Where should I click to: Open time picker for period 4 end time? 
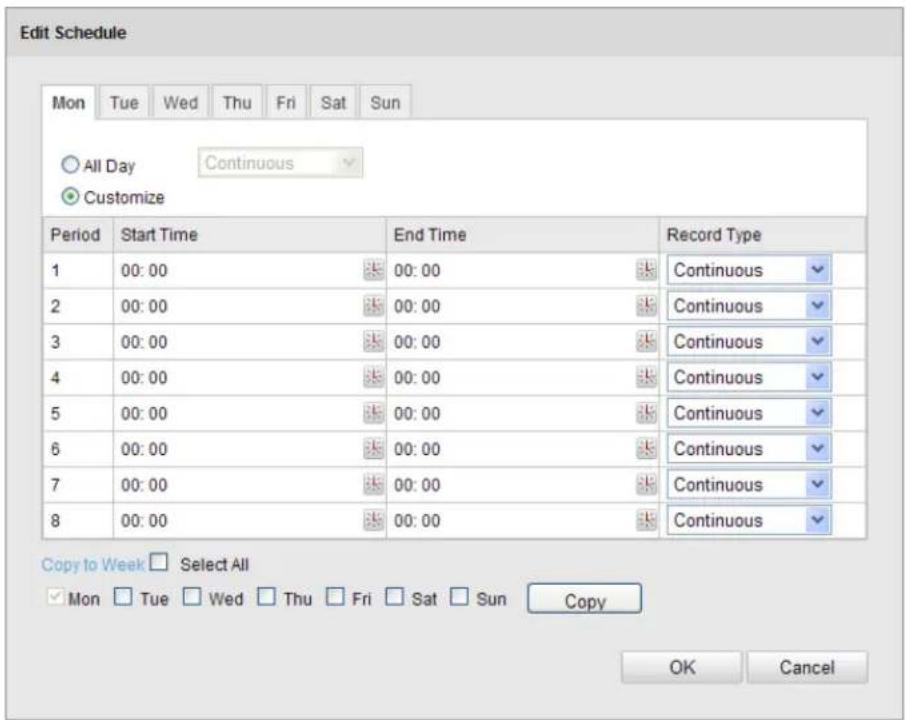coord(646,377)
